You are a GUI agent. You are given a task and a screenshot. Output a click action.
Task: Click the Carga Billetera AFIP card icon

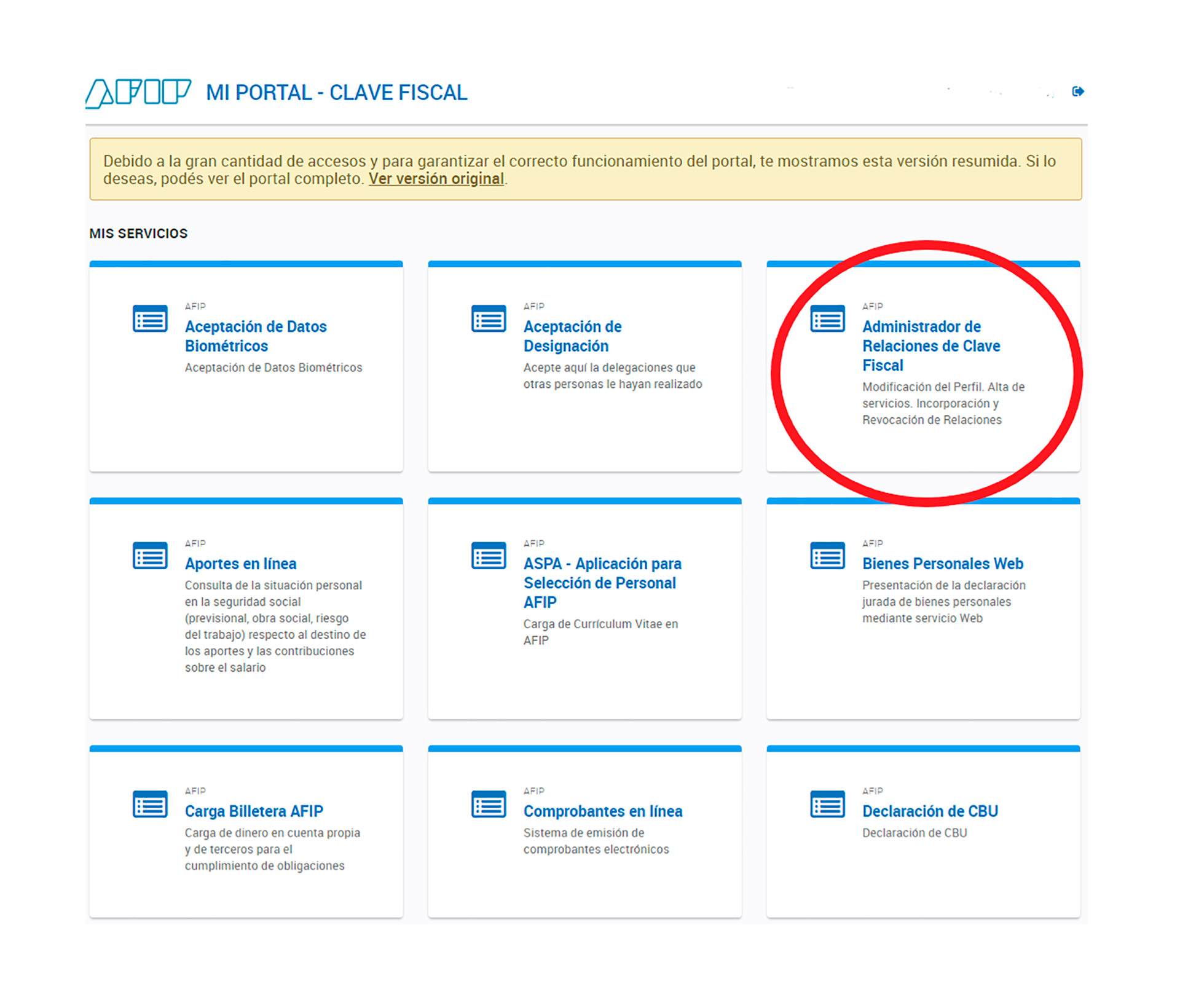(x=150, y=804)
